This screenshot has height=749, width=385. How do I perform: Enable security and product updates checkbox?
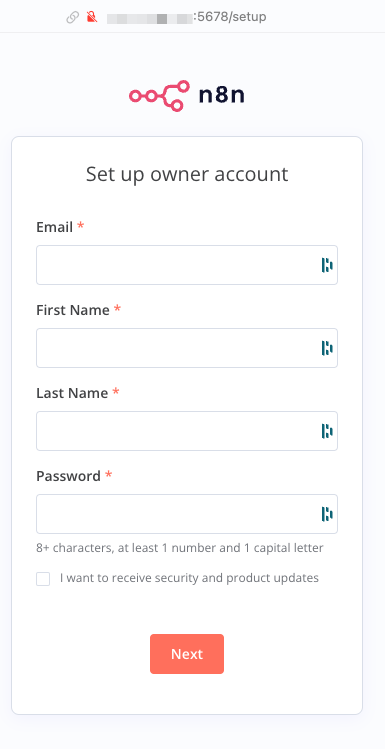[x=43, y=579]
